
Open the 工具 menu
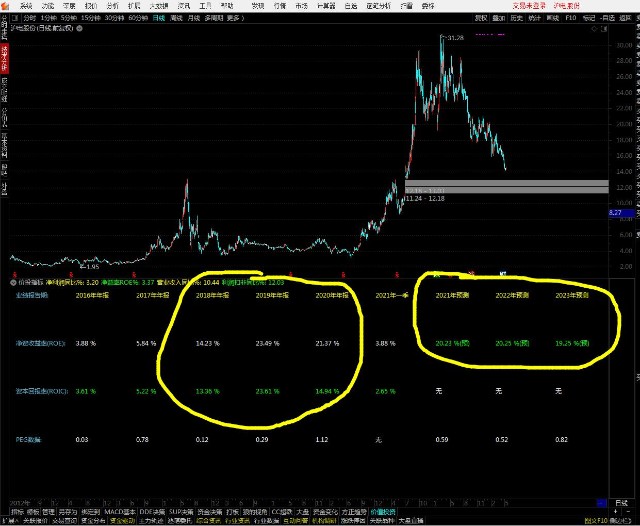click(205, 5)
